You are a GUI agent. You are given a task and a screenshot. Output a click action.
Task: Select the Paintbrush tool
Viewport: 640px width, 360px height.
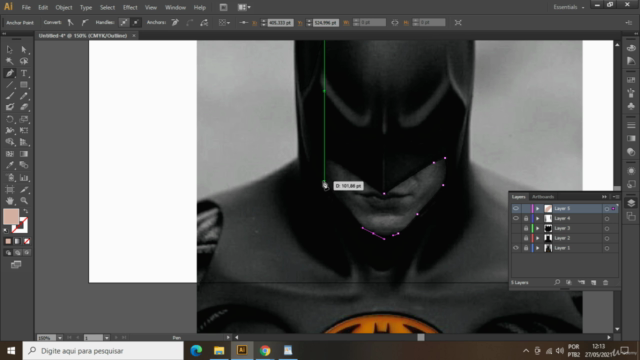(x=9, y=96)
